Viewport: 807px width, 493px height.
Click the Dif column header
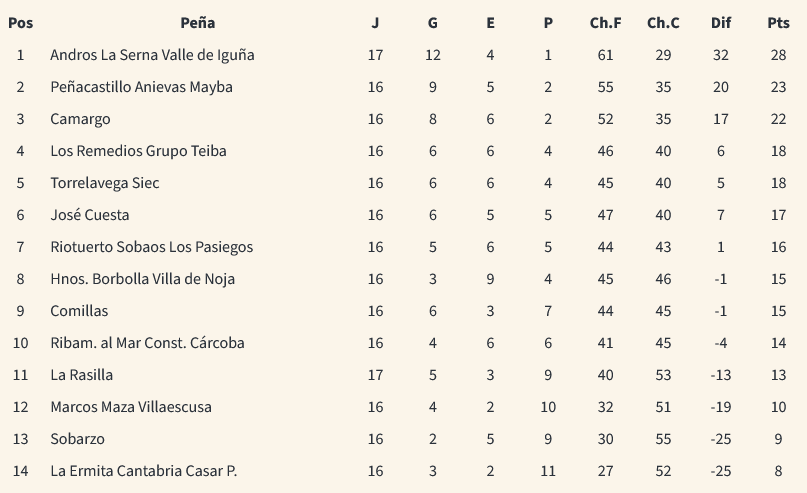tap(721, 23)
